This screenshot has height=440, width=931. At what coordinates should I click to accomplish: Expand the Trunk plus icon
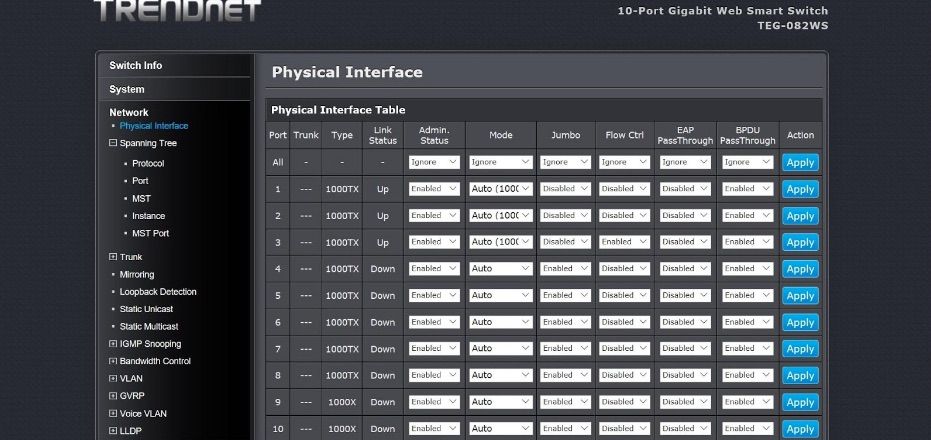[x=113, y=257]
